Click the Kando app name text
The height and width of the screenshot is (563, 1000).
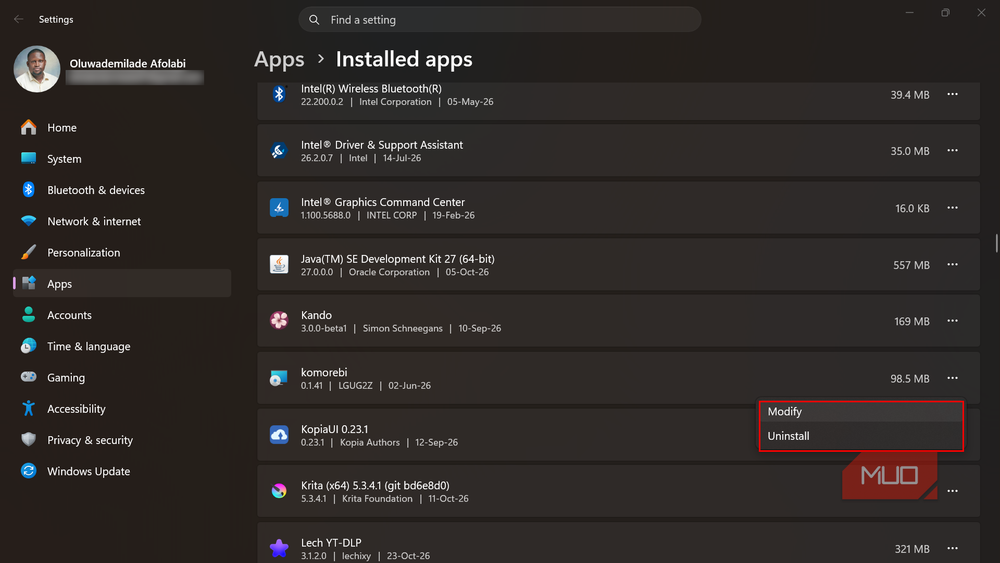click(x=316, y=315)
